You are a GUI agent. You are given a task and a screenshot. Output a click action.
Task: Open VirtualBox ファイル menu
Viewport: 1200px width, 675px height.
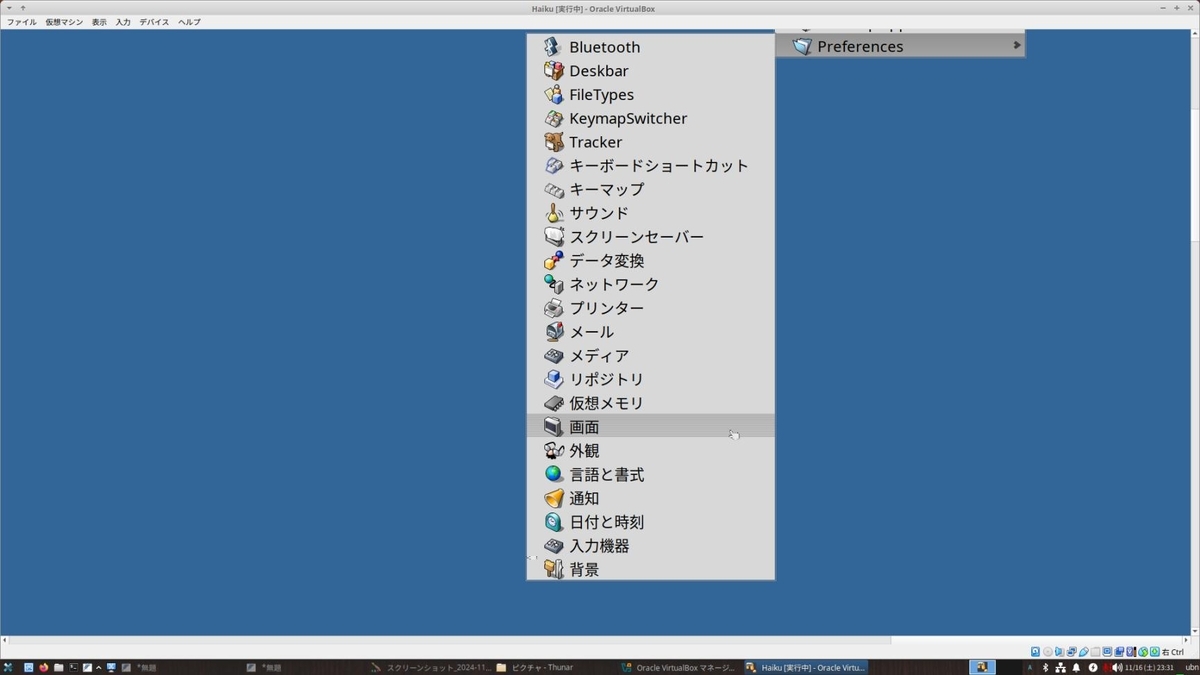pos(22,22)
